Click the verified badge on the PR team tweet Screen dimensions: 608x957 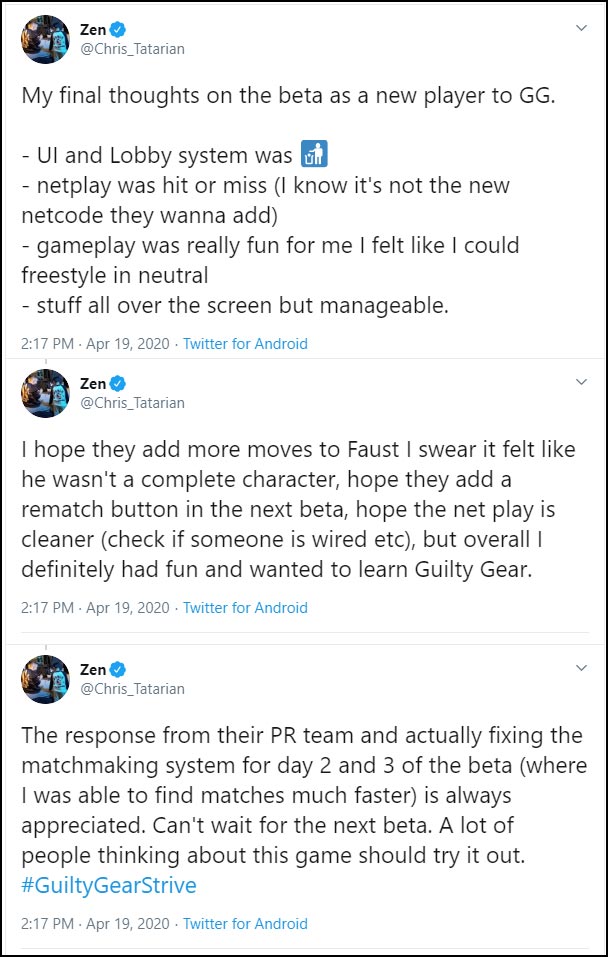[118, 669]
